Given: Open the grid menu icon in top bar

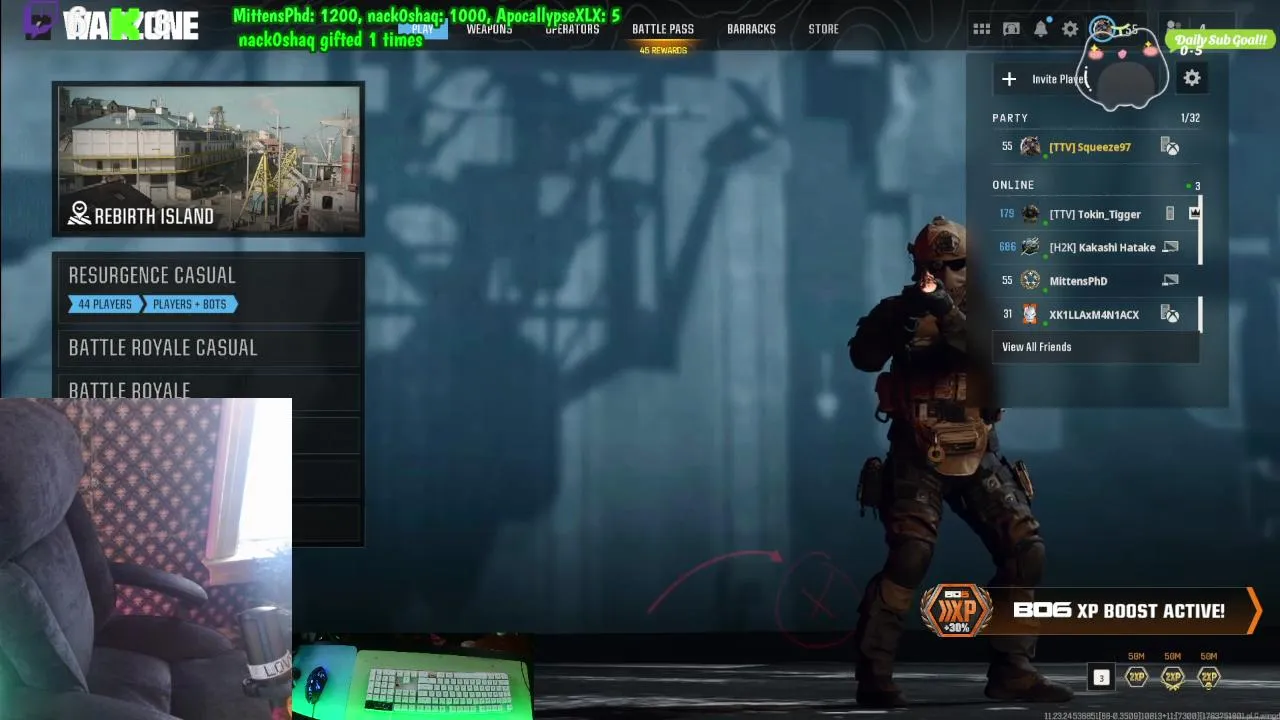Looking at the screenshot, I should point(982,29).
